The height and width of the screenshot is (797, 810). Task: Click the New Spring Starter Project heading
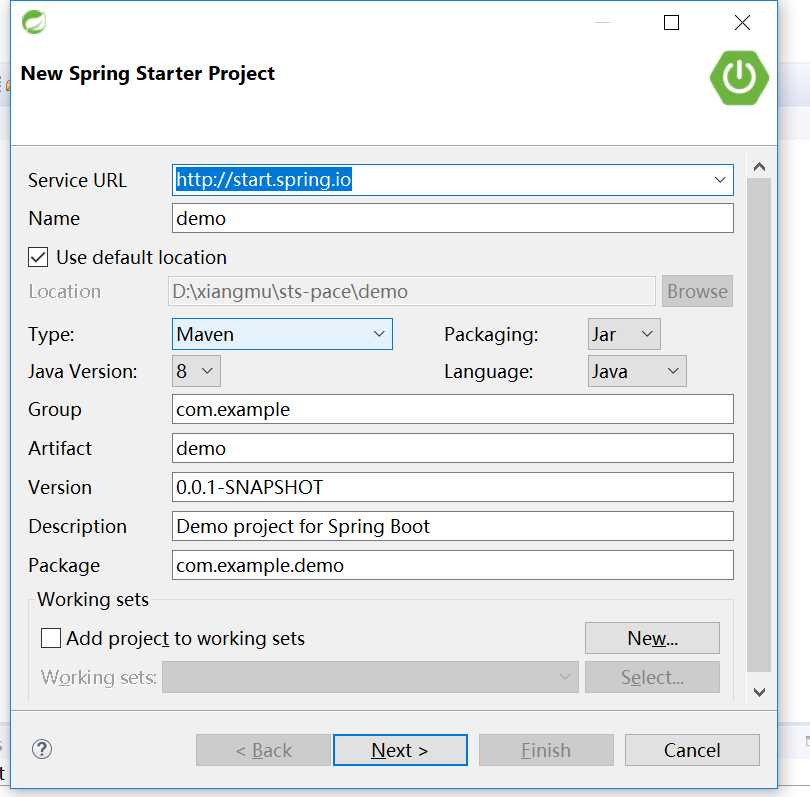click(x=148, y=74)
